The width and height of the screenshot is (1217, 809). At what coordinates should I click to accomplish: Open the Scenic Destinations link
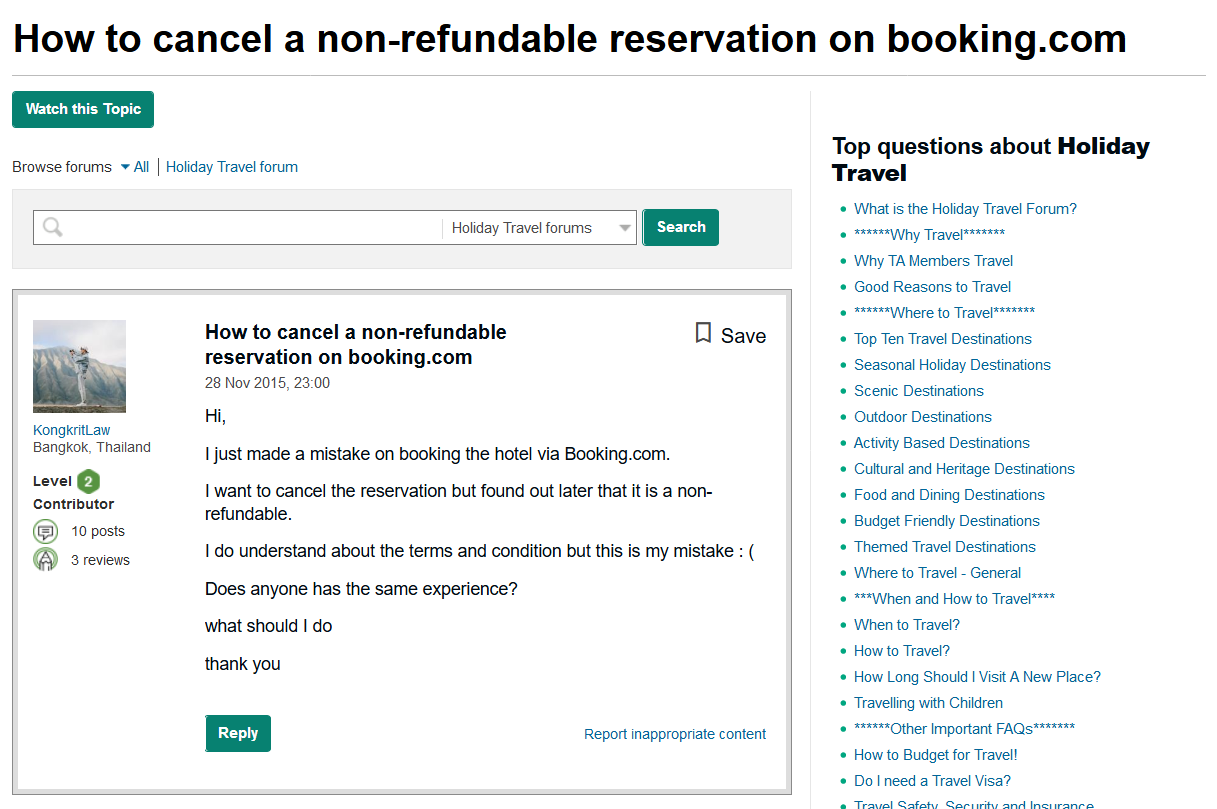click(919, 391)
